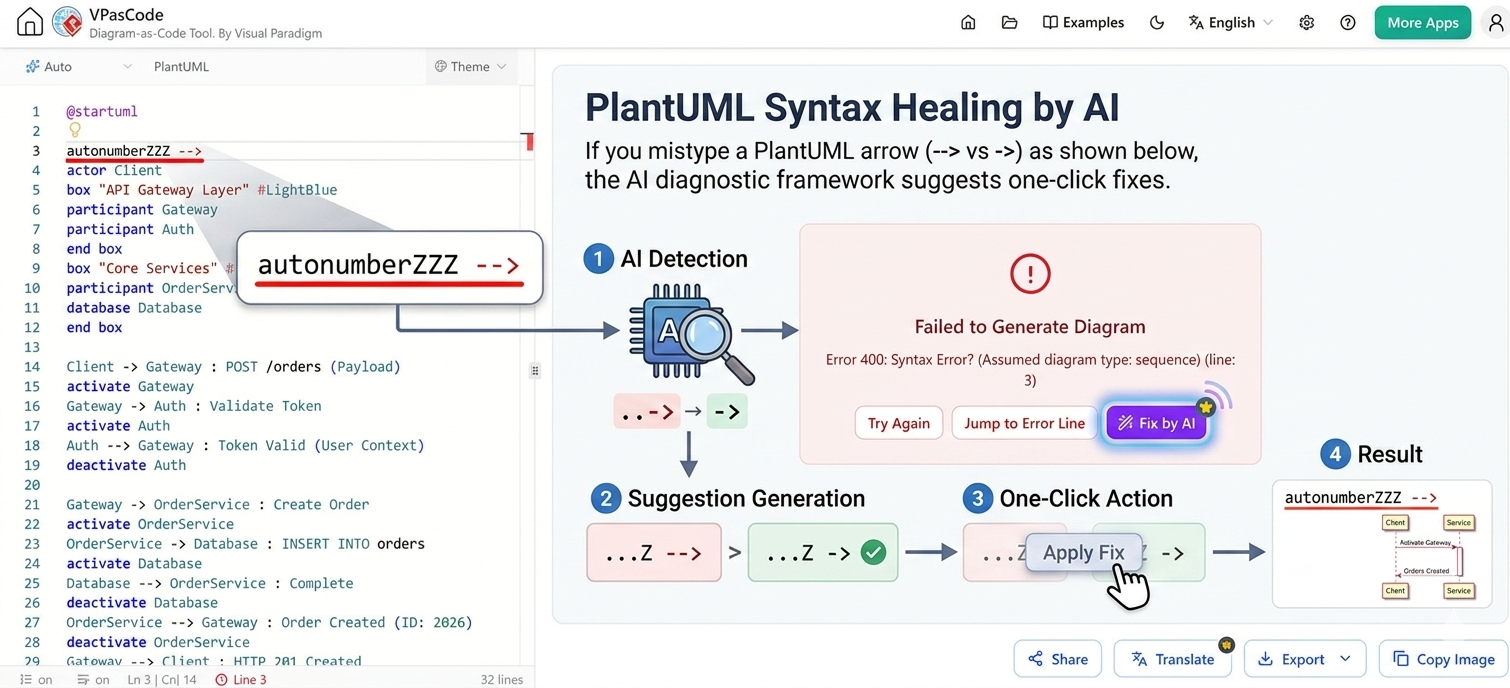This screenshot has height=688, width=1510.
Task: Click the Share button
Action: (x=1057, y=659)
